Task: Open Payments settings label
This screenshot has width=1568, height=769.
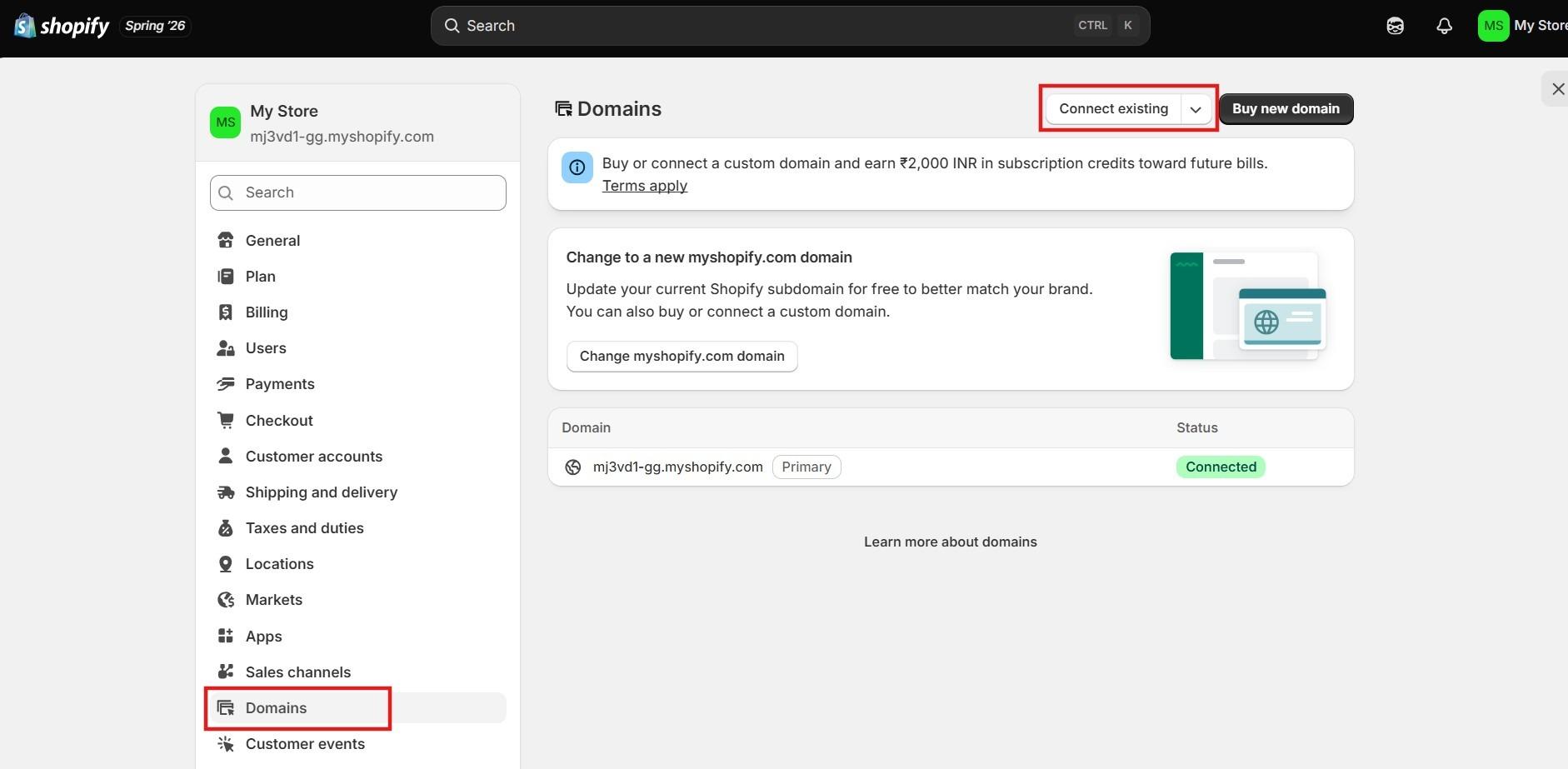Action: point(280,384)
